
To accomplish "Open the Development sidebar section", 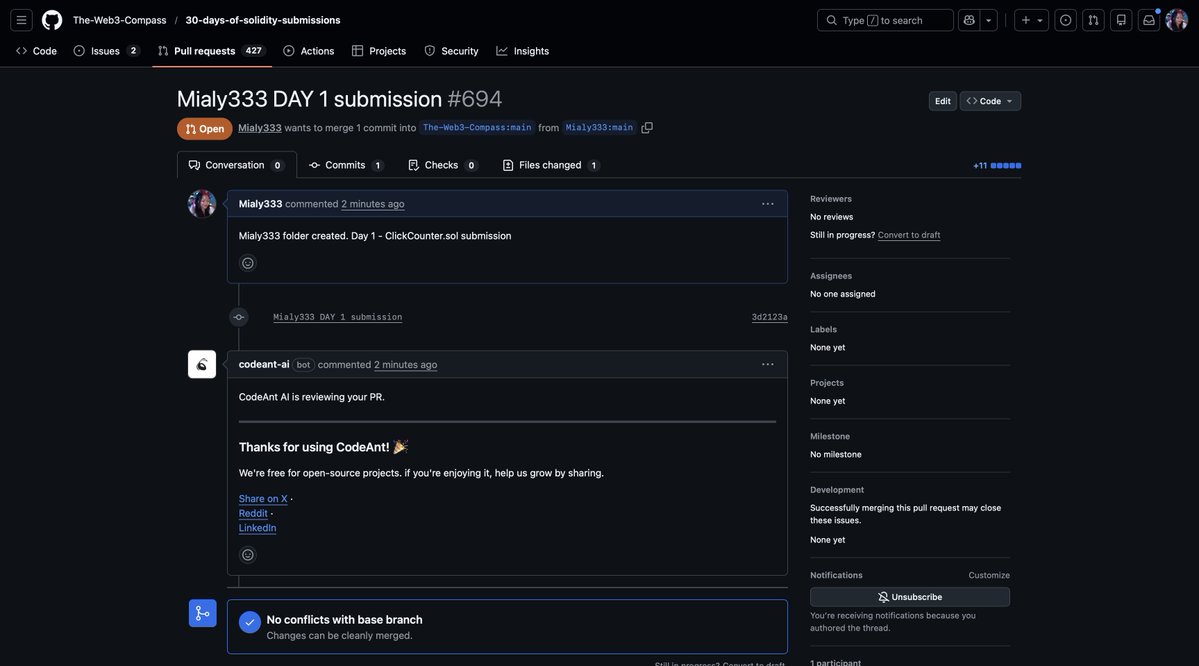I will (837, 490).
